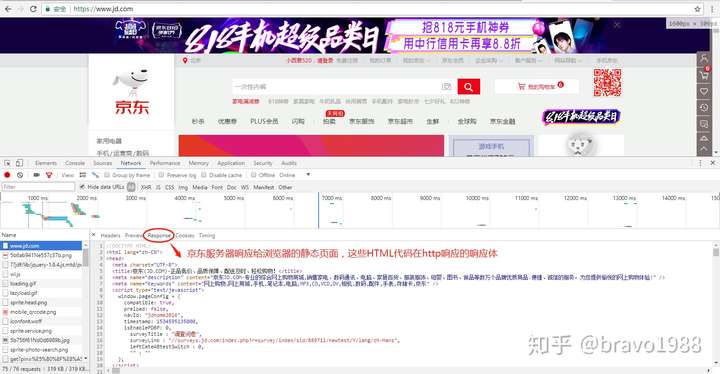The image size is (720, 374).
Task: Open the Online throttling dropdown arrow
Action: point(308,175)
